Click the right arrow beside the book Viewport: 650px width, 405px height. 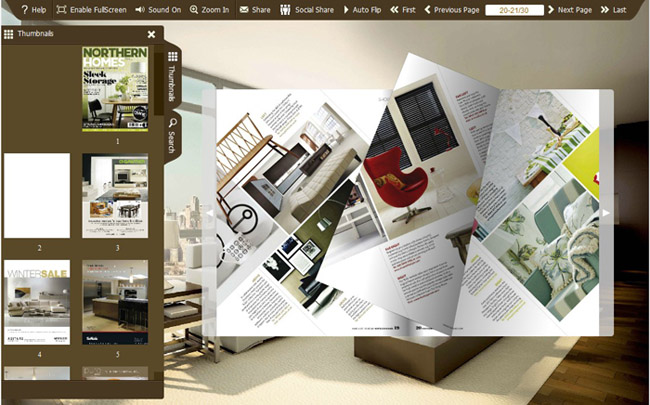606,213
